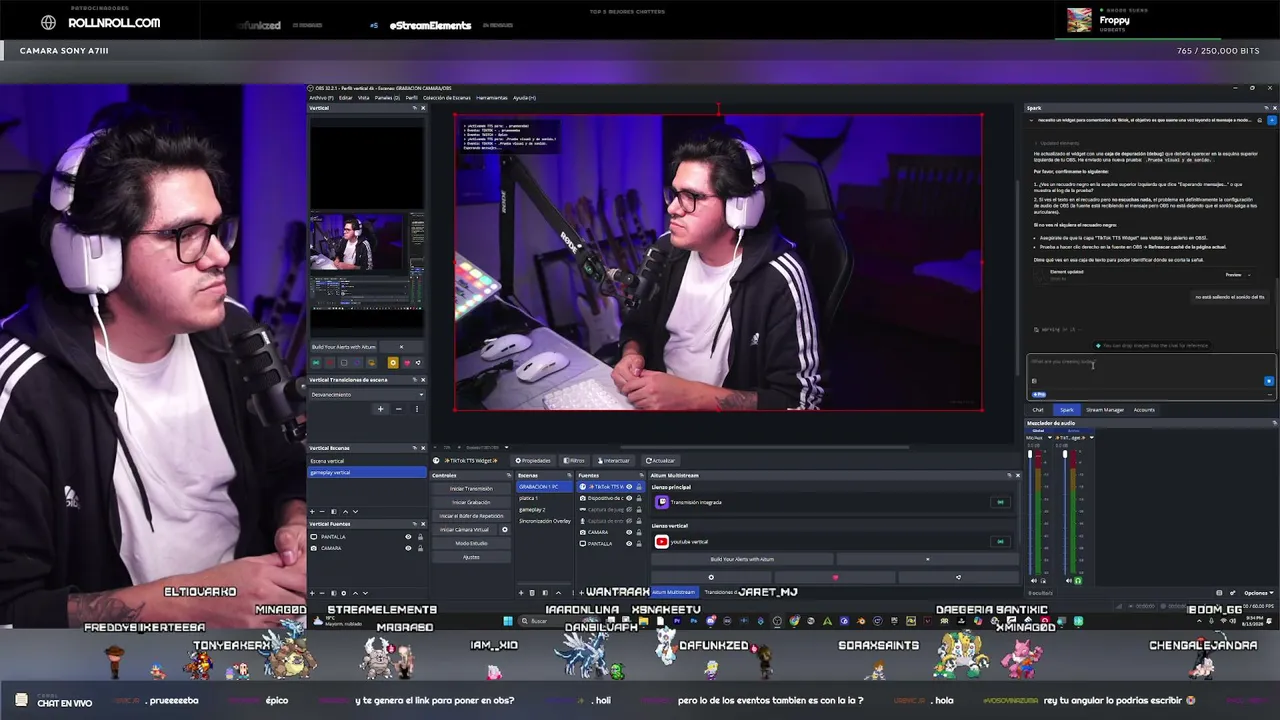Toggle visibility of Dispositivo de captura source
The width and height of the screenshot is (1280, 720).
(629, 498)
